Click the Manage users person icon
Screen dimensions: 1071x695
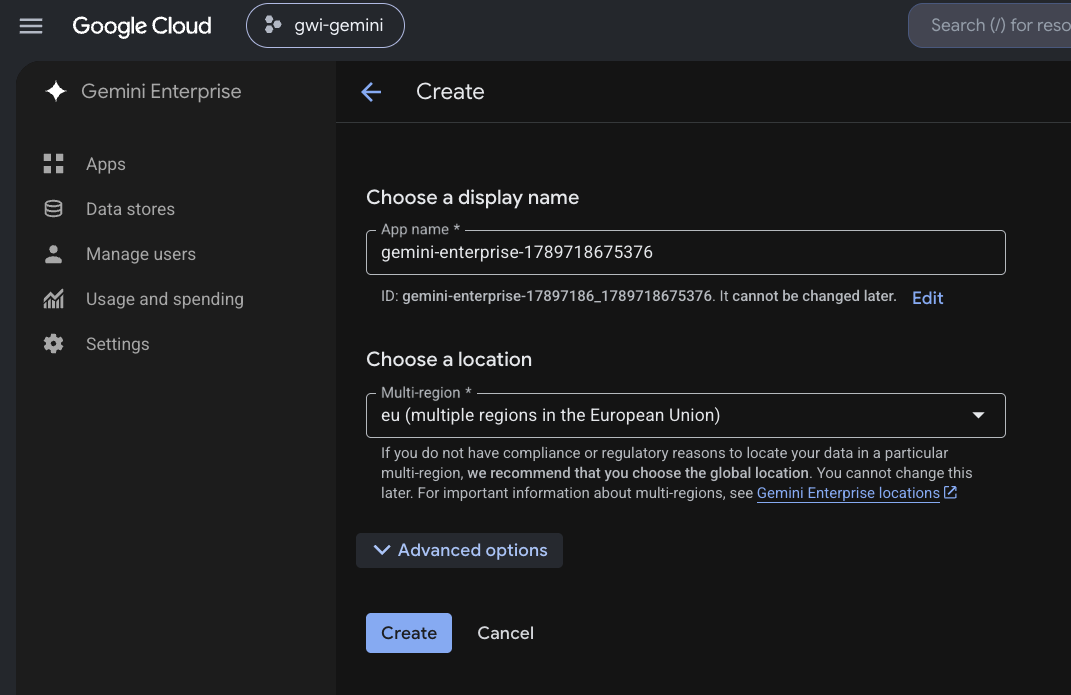pos(53,254)
